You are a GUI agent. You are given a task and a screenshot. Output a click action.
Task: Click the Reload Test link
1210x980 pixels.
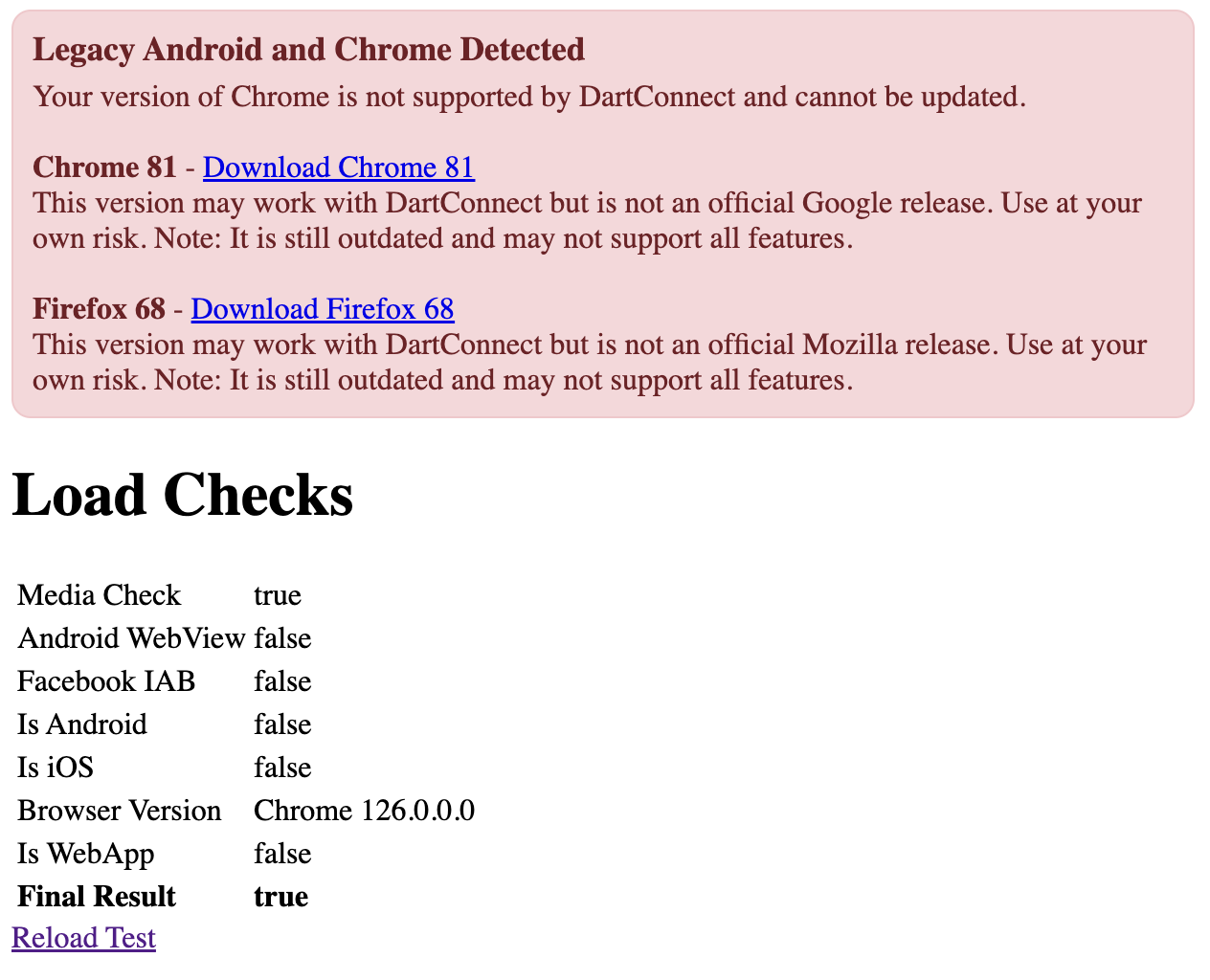coord(83,938)
